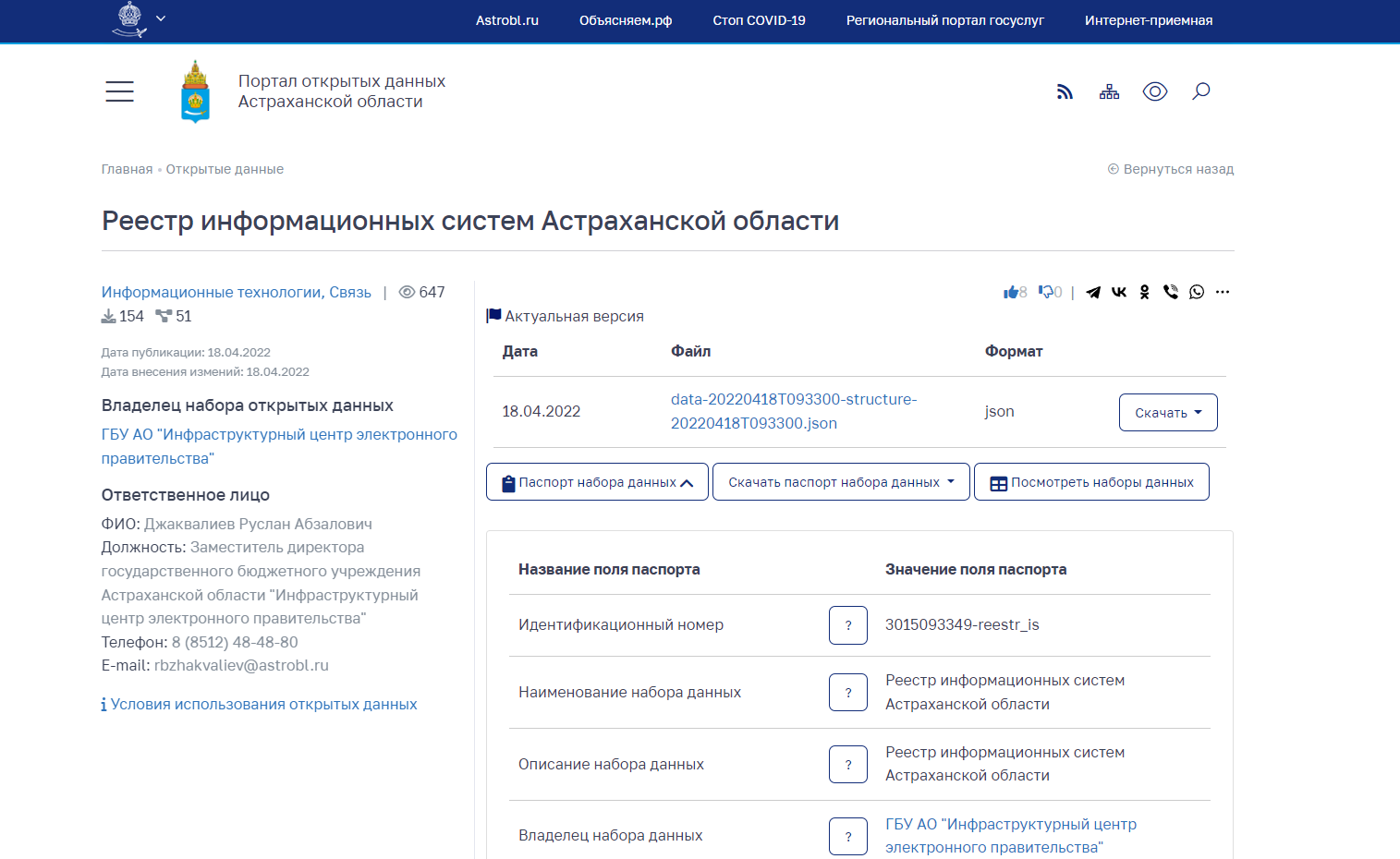Open Стоп COVID-19 in top menu
This screenshot has width=1400, height=859.
(759, 20)
